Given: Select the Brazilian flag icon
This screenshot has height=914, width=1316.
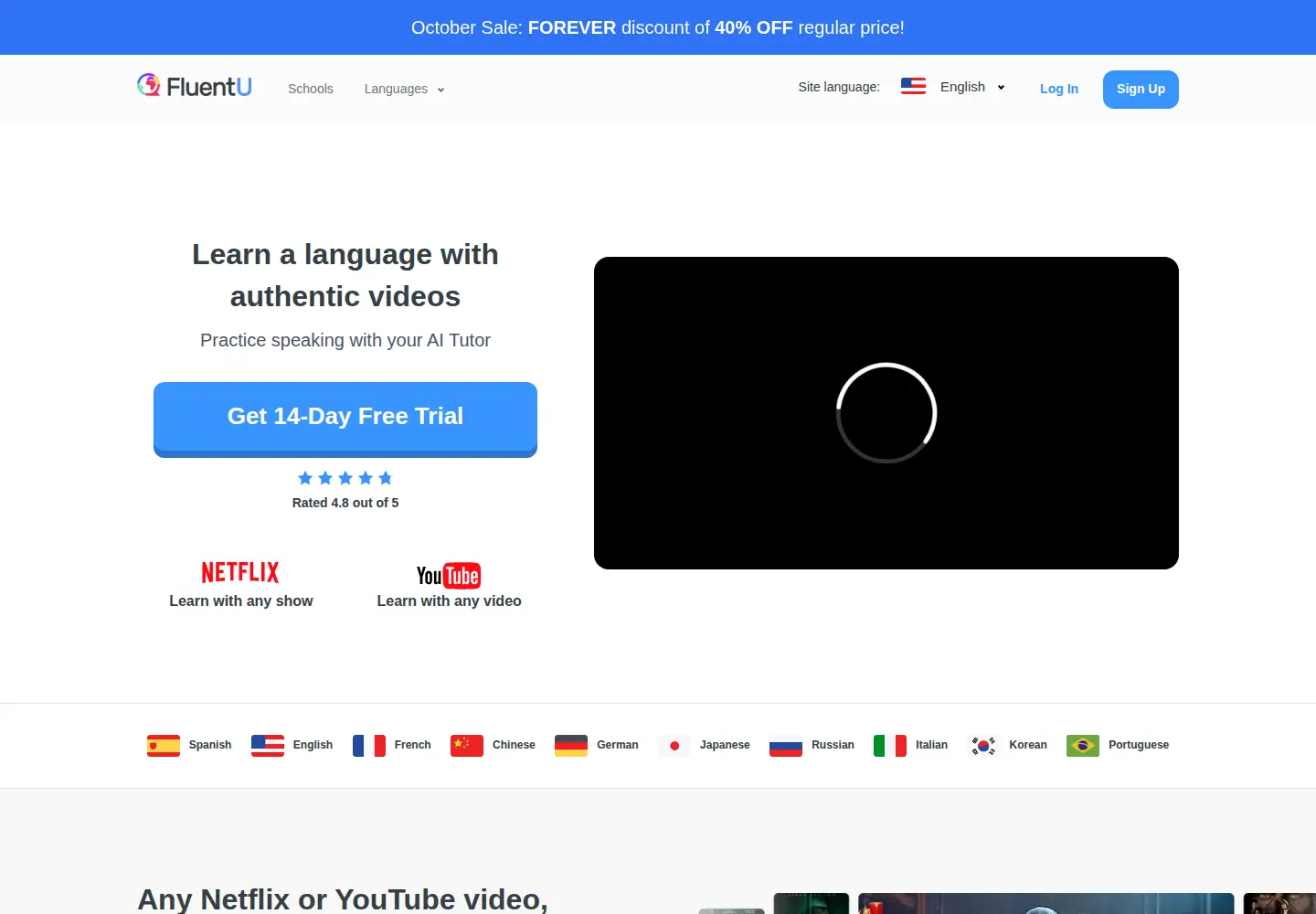Looking at the screenshot, I should (x=1083, y=746).
